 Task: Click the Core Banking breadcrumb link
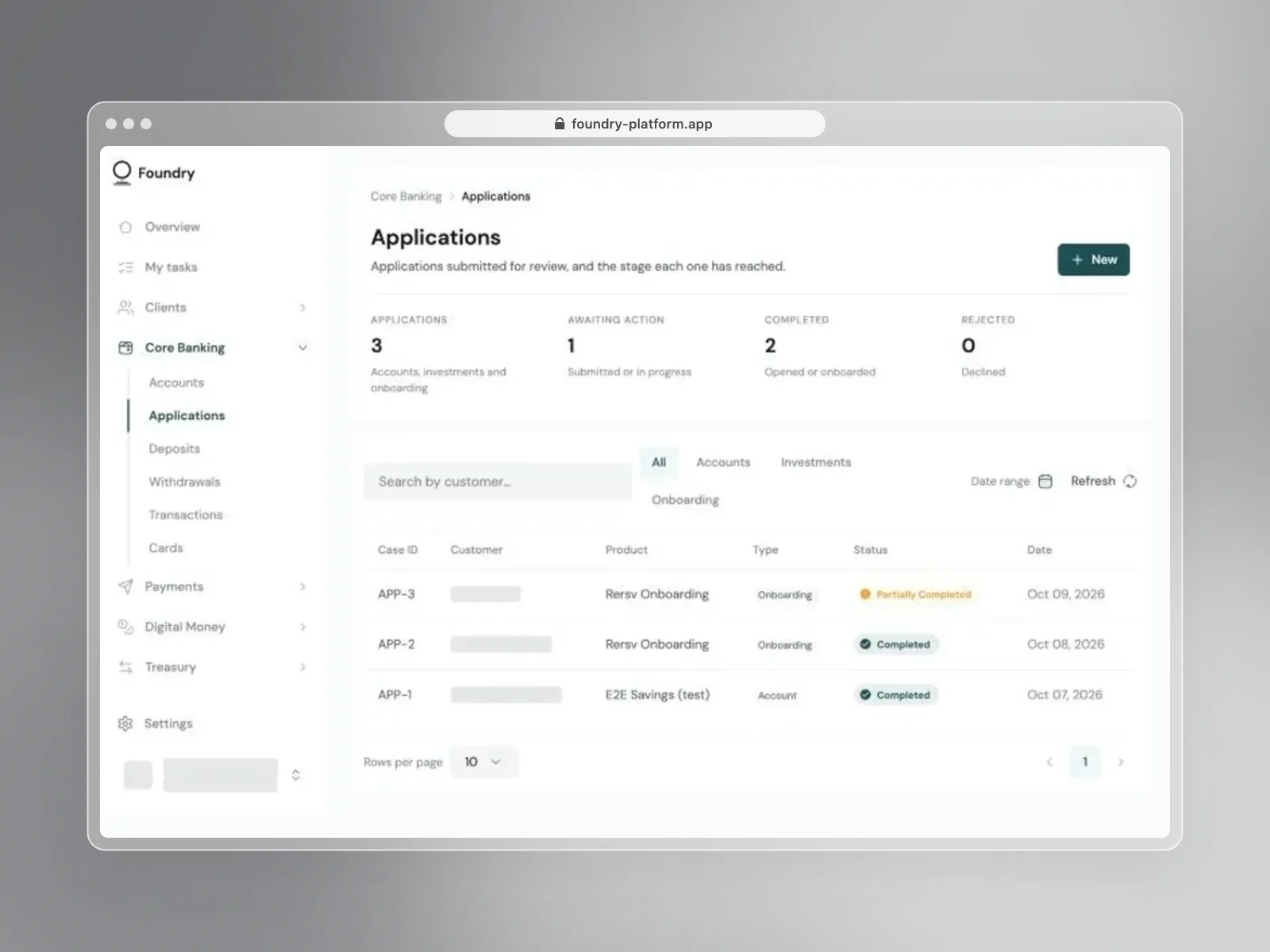(x=406, y=196)
